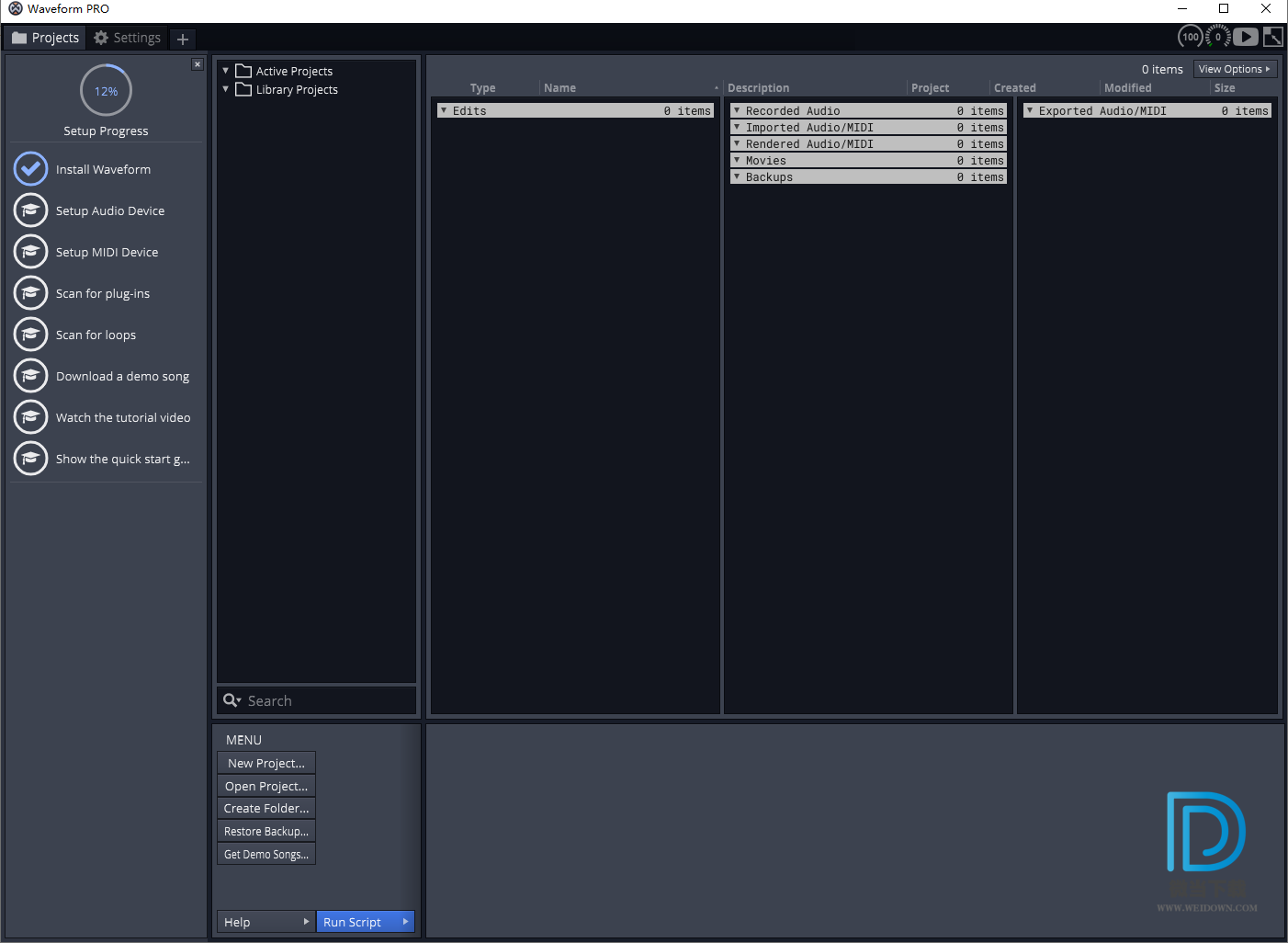Image resolution: width=1288 pixels, height=943 pixels.
Task: Click the MENU heading text
Action: click(x=243, y=740)
